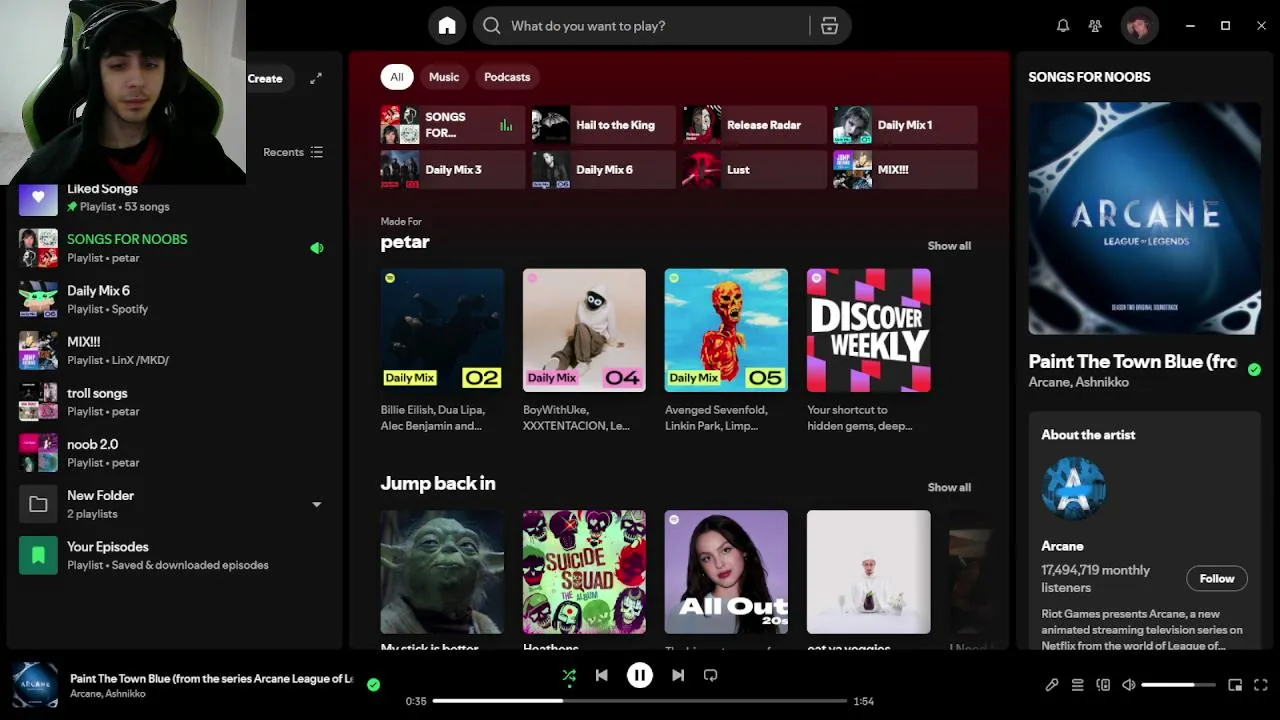The height and width of the screenshot is (720, 1280).
Task: Open the Lust tile
Action: coord(754,170)
